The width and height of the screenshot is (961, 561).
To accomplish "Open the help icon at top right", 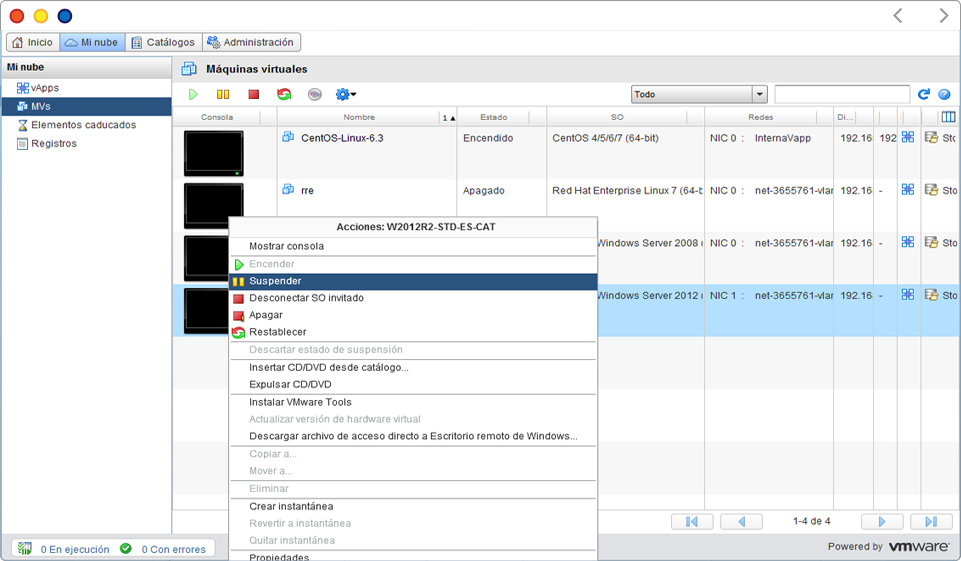I will point(943,94).
